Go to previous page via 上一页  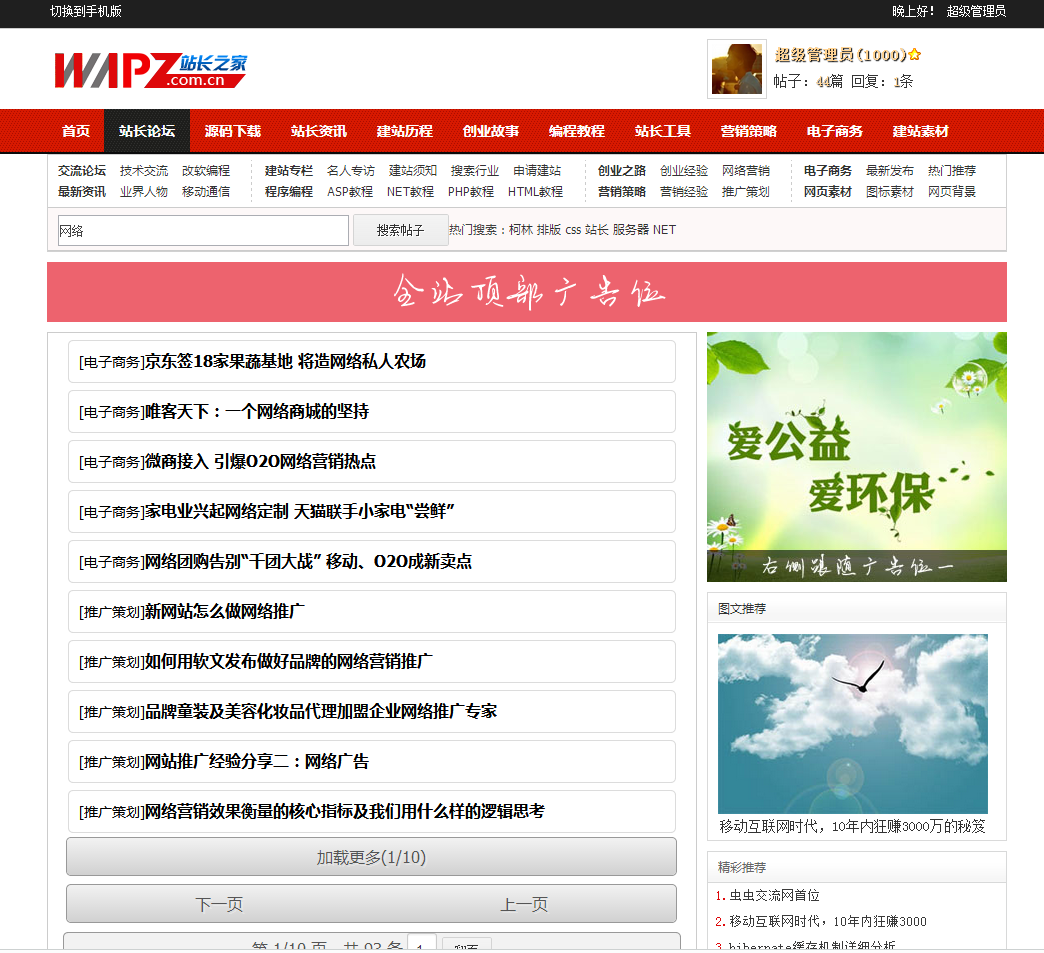[524, 904]
